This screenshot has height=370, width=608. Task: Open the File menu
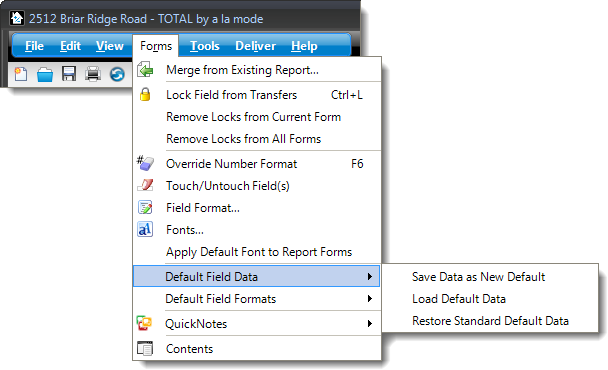(x=34, y=46)
